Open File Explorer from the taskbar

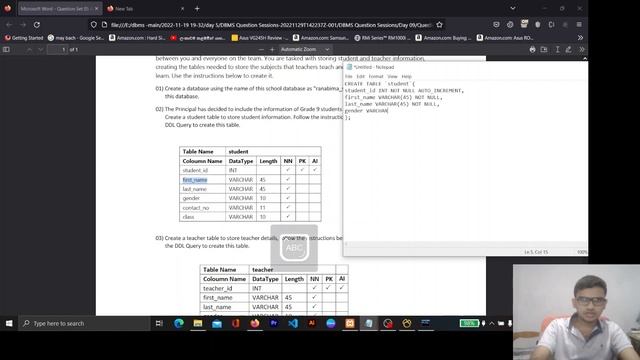198,323
